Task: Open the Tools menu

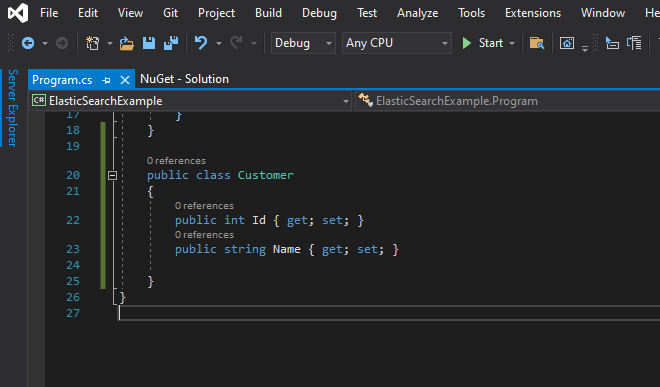Action: 471,13
